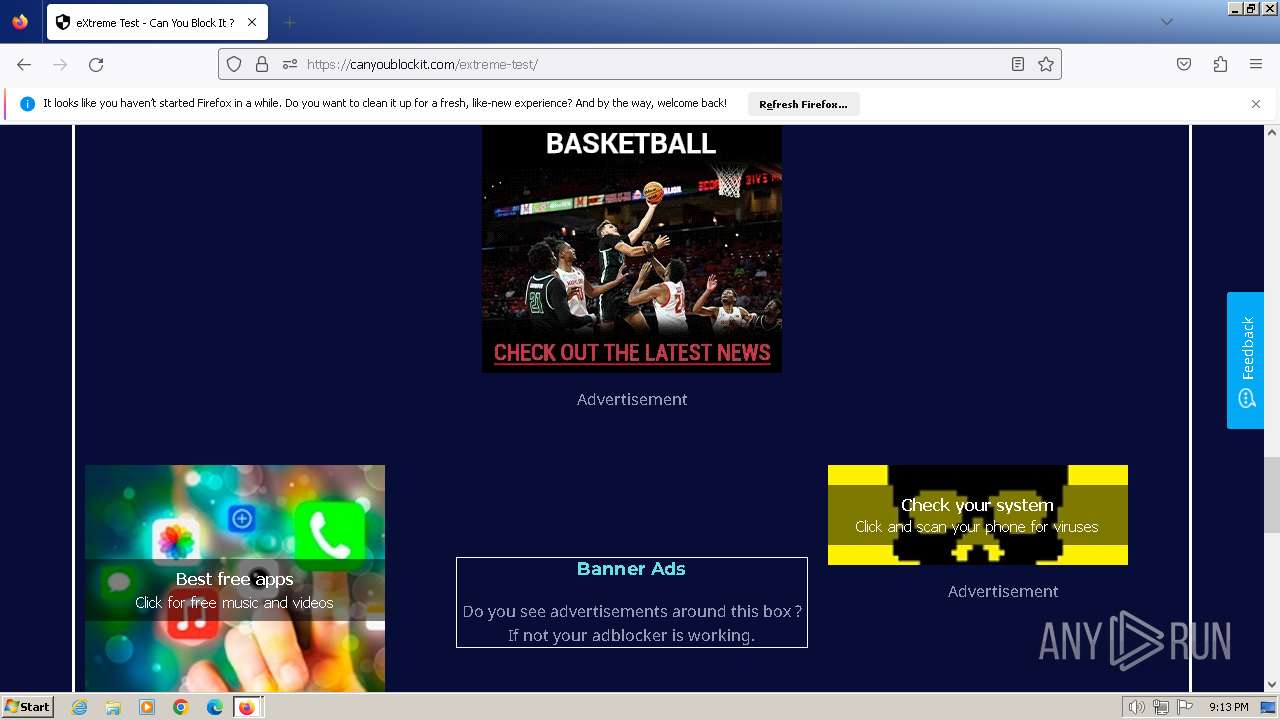Click the 9:13 PM system clock
The height and width of the screenshot is (720, 1280).
[x=1228, y=707]
